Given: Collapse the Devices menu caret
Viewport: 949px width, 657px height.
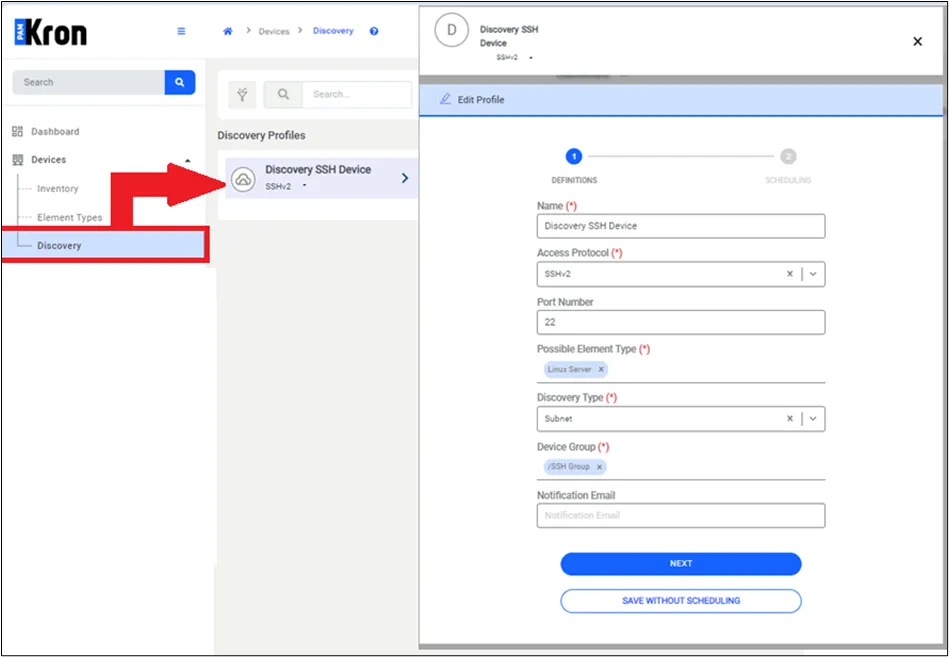Looking at the screenshot, I should [188, 160].
